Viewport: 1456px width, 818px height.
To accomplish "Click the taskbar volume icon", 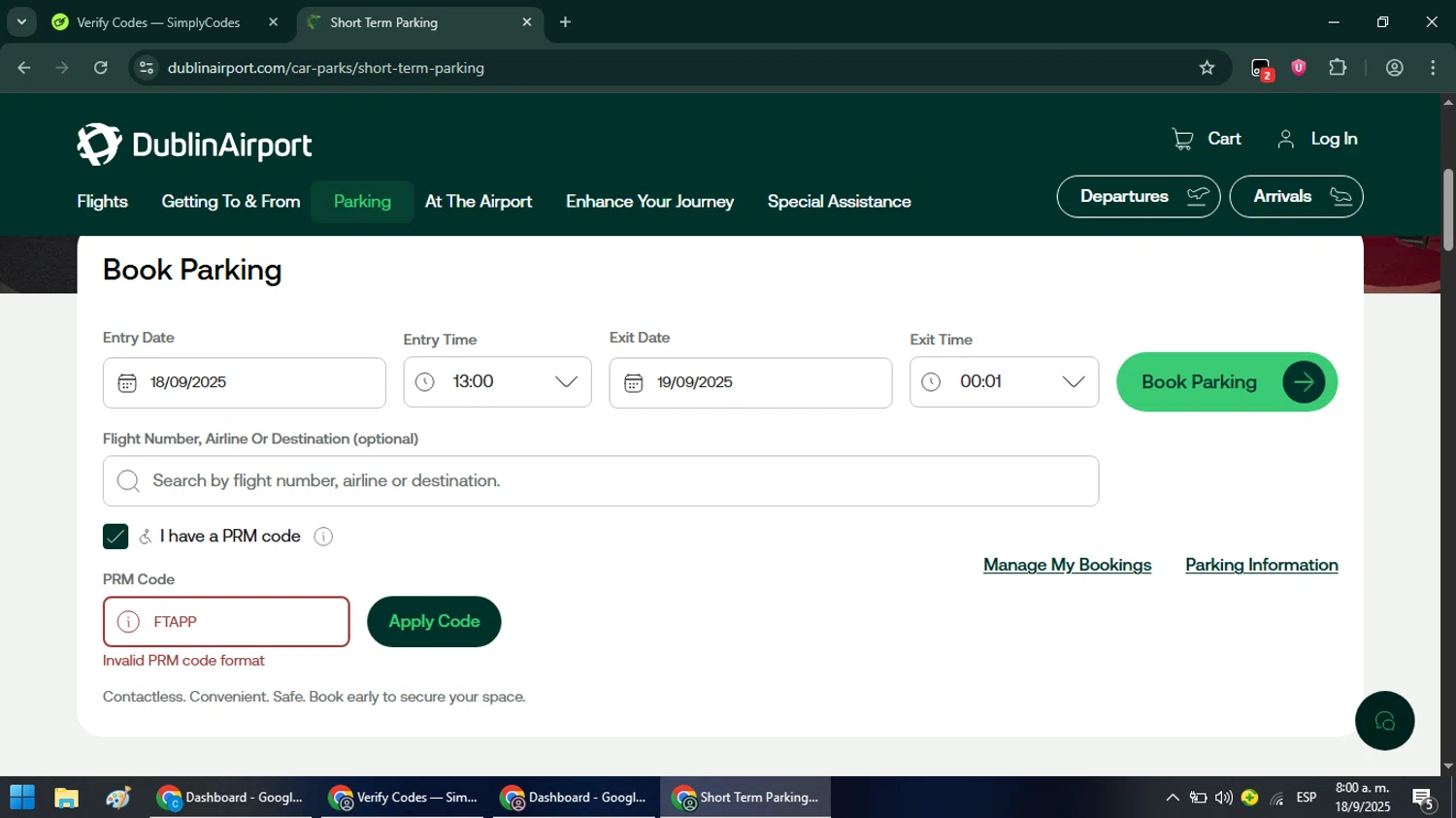I will [1224, 798].
